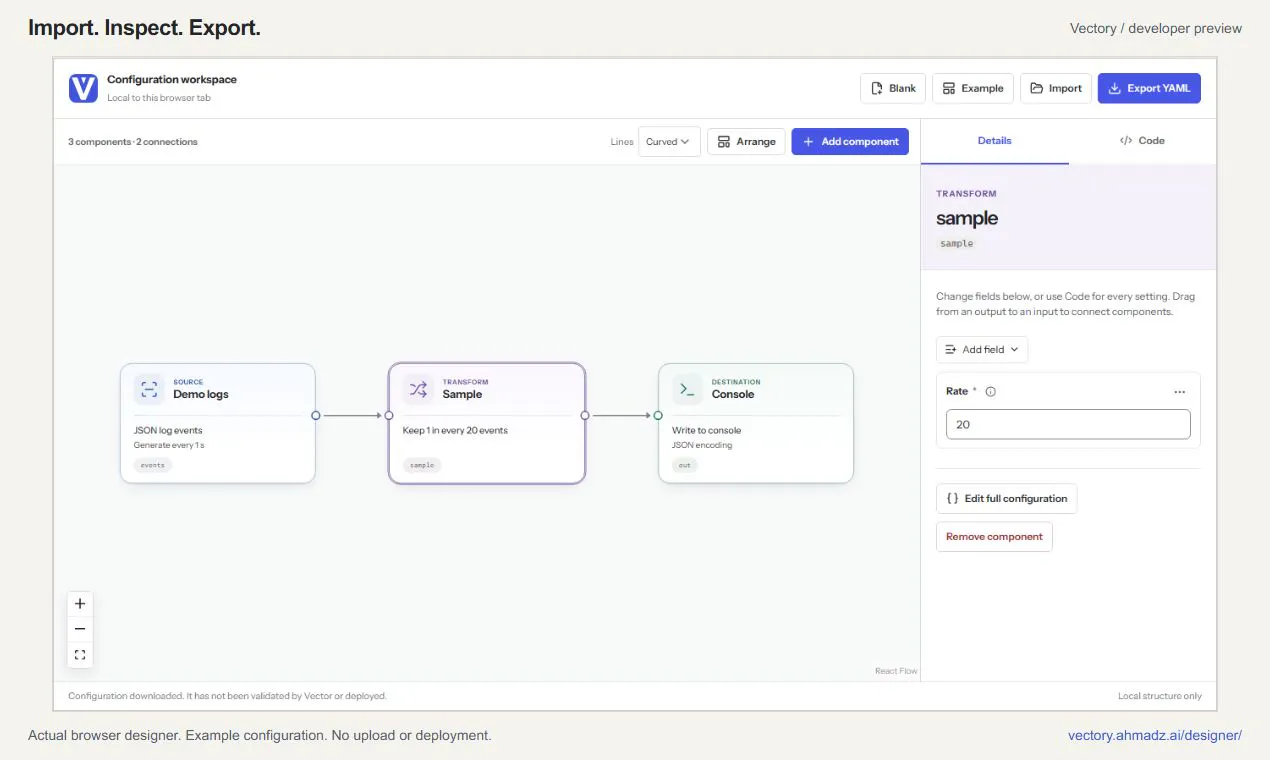1270x760 pixels.
Task: Click the '3 components · 2 connections' text
Action: [133, 142]
